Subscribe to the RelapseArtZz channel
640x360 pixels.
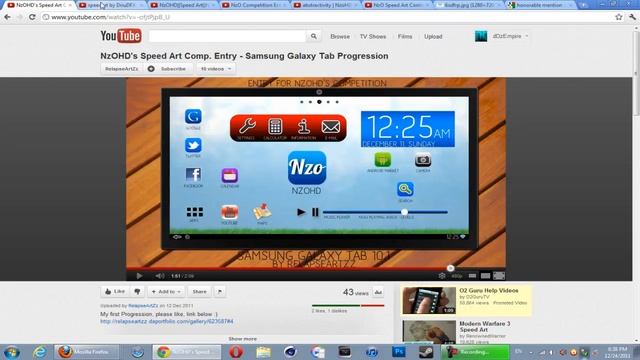168,69
